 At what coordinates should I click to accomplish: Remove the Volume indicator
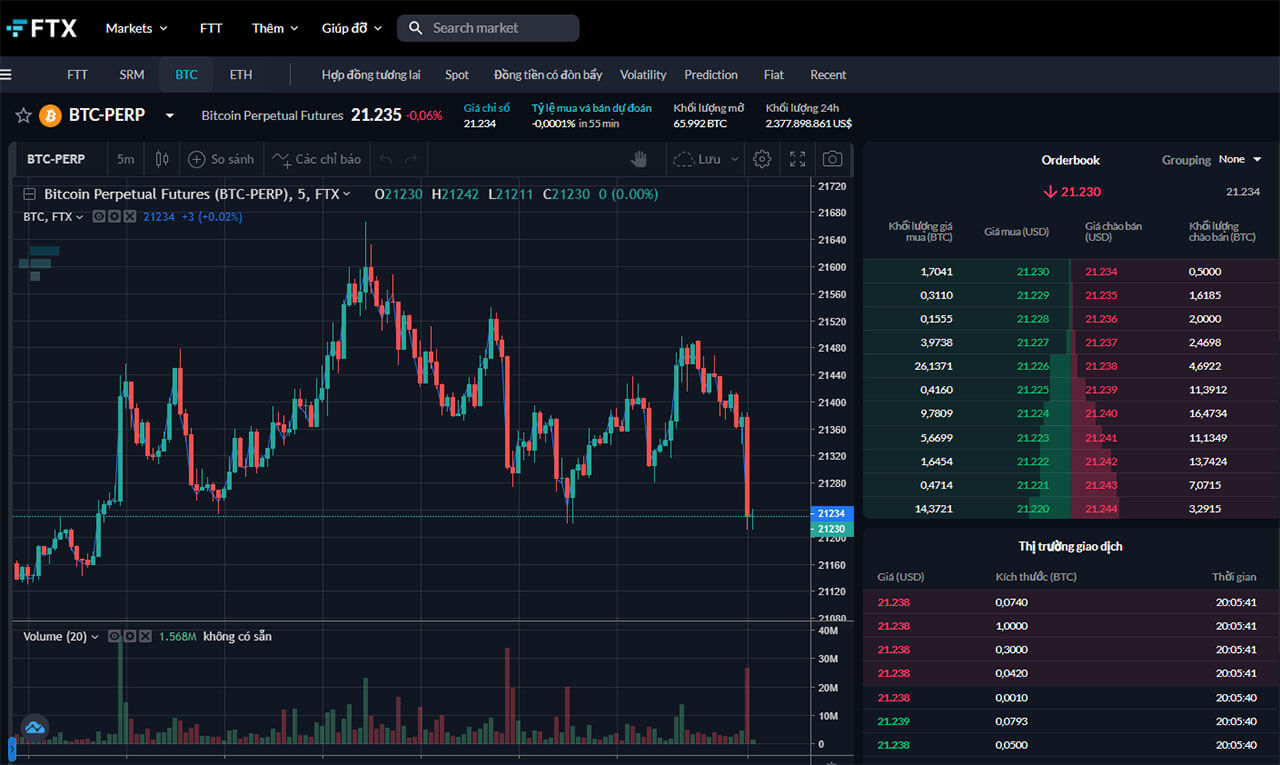pyautogui.click(x=145, y=636)
